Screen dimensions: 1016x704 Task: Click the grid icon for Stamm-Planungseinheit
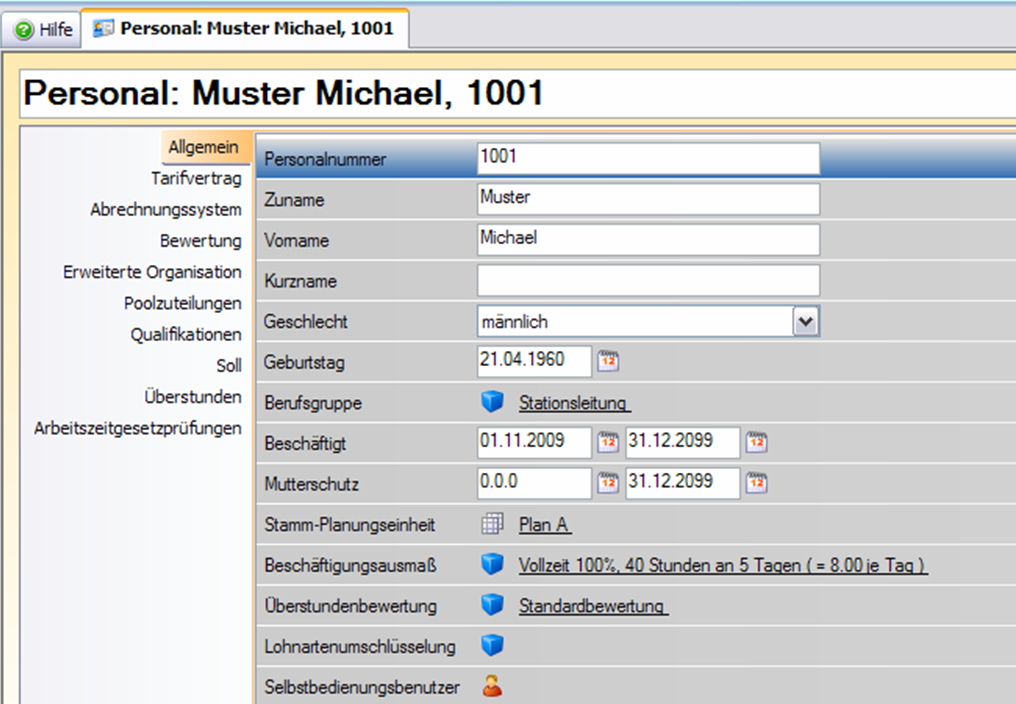pyautogui.click(x=491, y=525)
